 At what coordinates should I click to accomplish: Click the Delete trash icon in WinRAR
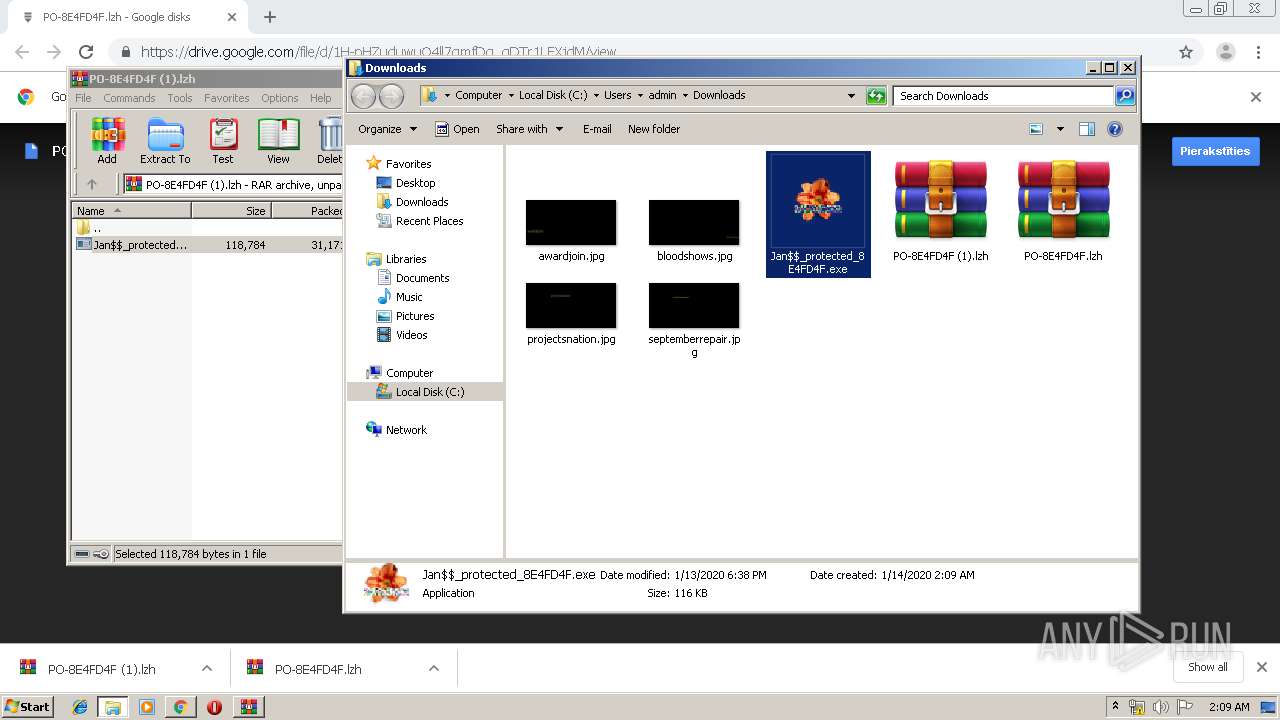(329, 141)
